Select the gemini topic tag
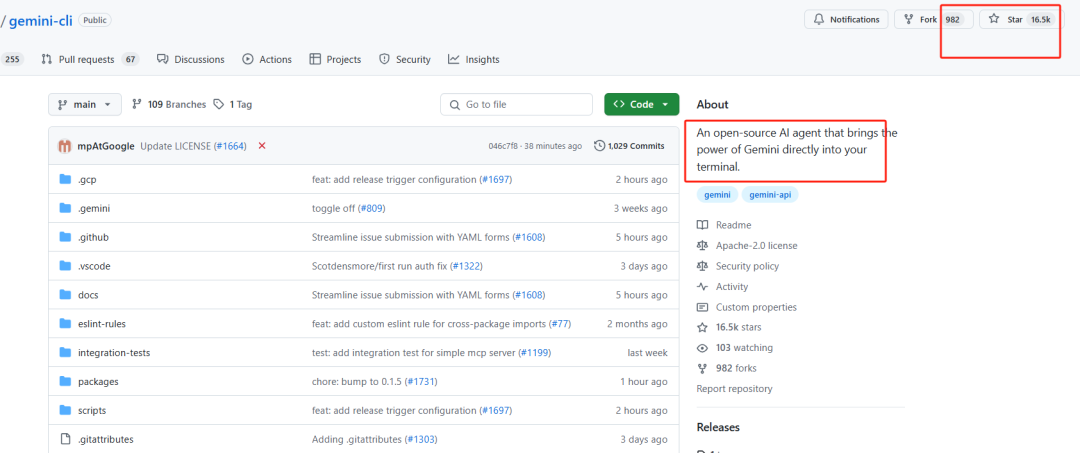The width and height of the screenshot is (1080, 453). coord(717,195)
